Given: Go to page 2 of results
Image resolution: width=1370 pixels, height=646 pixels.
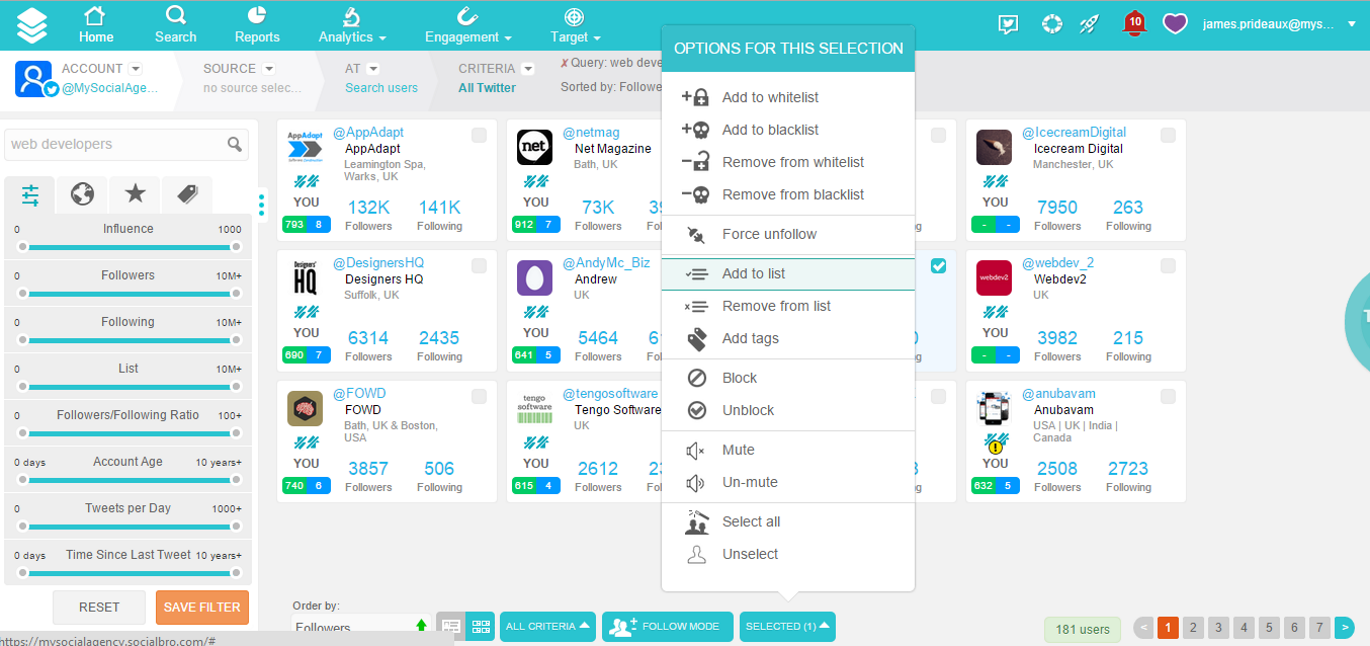Looking at the screenshot, I should coord(1193,628).
